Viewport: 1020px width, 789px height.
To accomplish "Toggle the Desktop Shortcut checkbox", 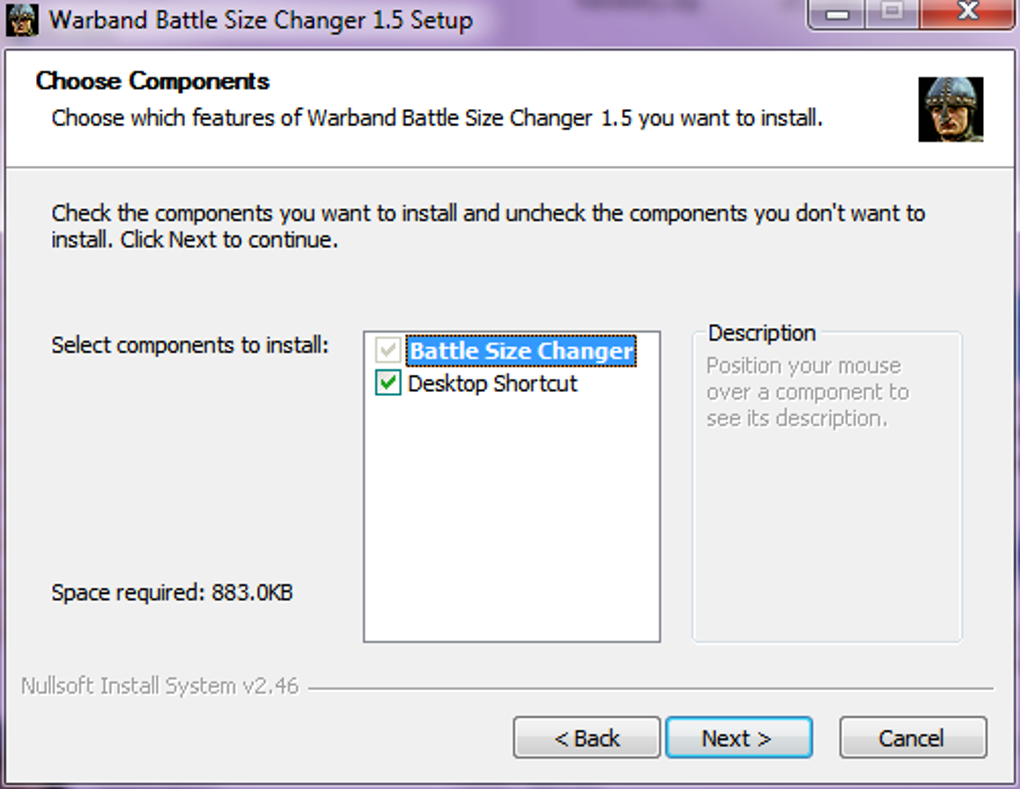I will coord(388,383).
